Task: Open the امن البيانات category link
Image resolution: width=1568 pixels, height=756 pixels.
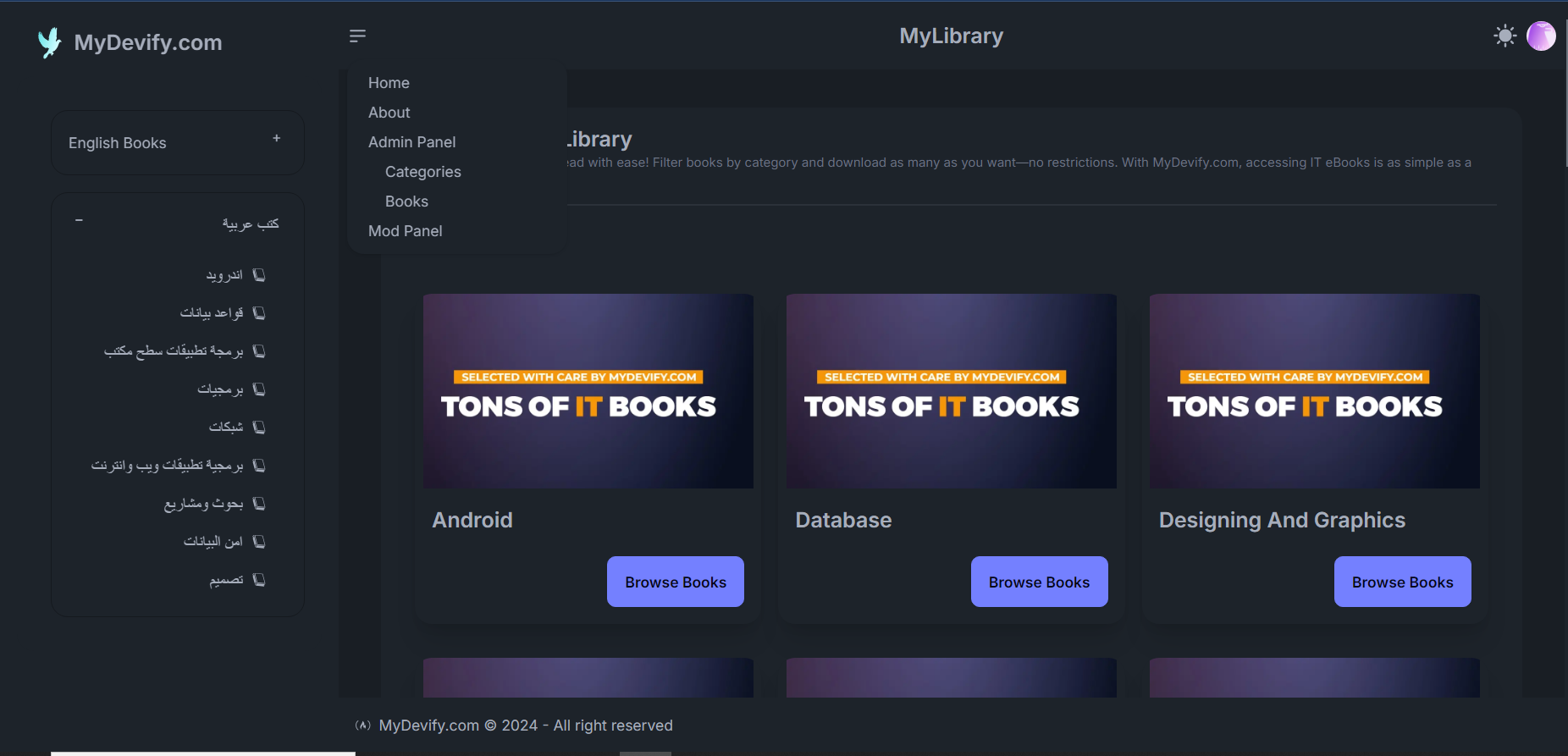Action: [213, 542]
